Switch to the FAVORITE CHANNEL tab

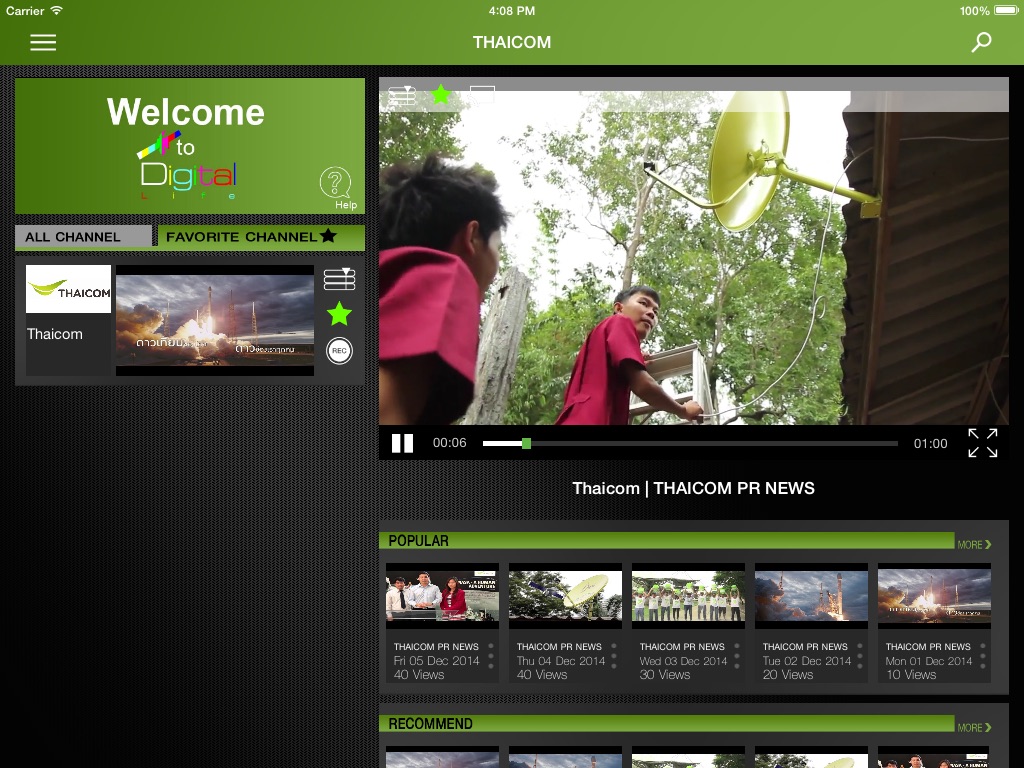[x=261, y=236]
